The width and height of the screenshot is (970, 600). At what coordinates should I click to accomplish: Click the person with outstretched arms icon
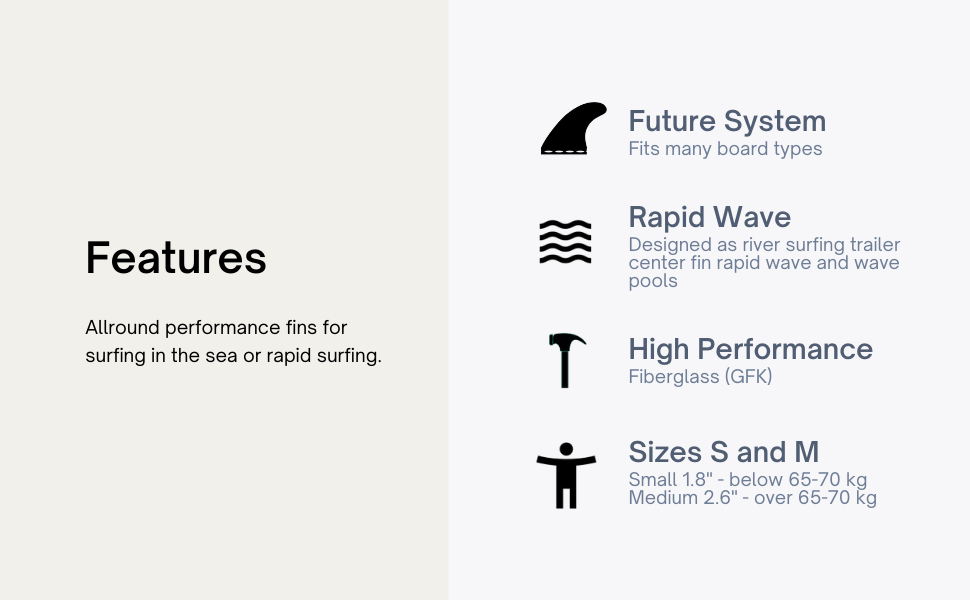point(566,476)
